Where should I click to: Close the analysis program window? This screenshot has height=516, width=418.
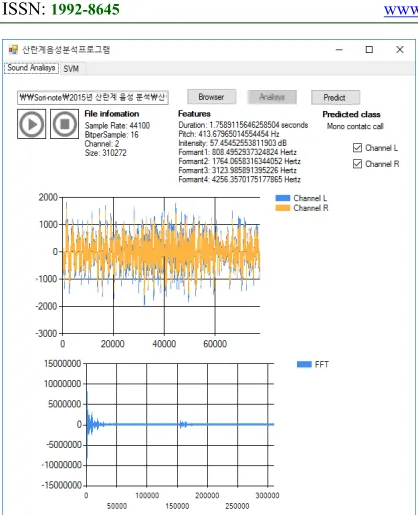[x=400, y=50]
